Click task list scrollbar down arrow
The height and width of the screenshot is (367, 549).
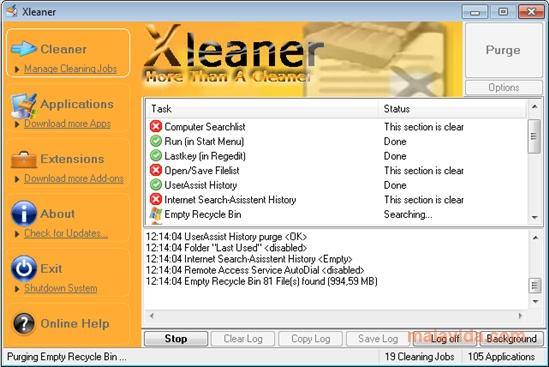click(x=534, y=217)
